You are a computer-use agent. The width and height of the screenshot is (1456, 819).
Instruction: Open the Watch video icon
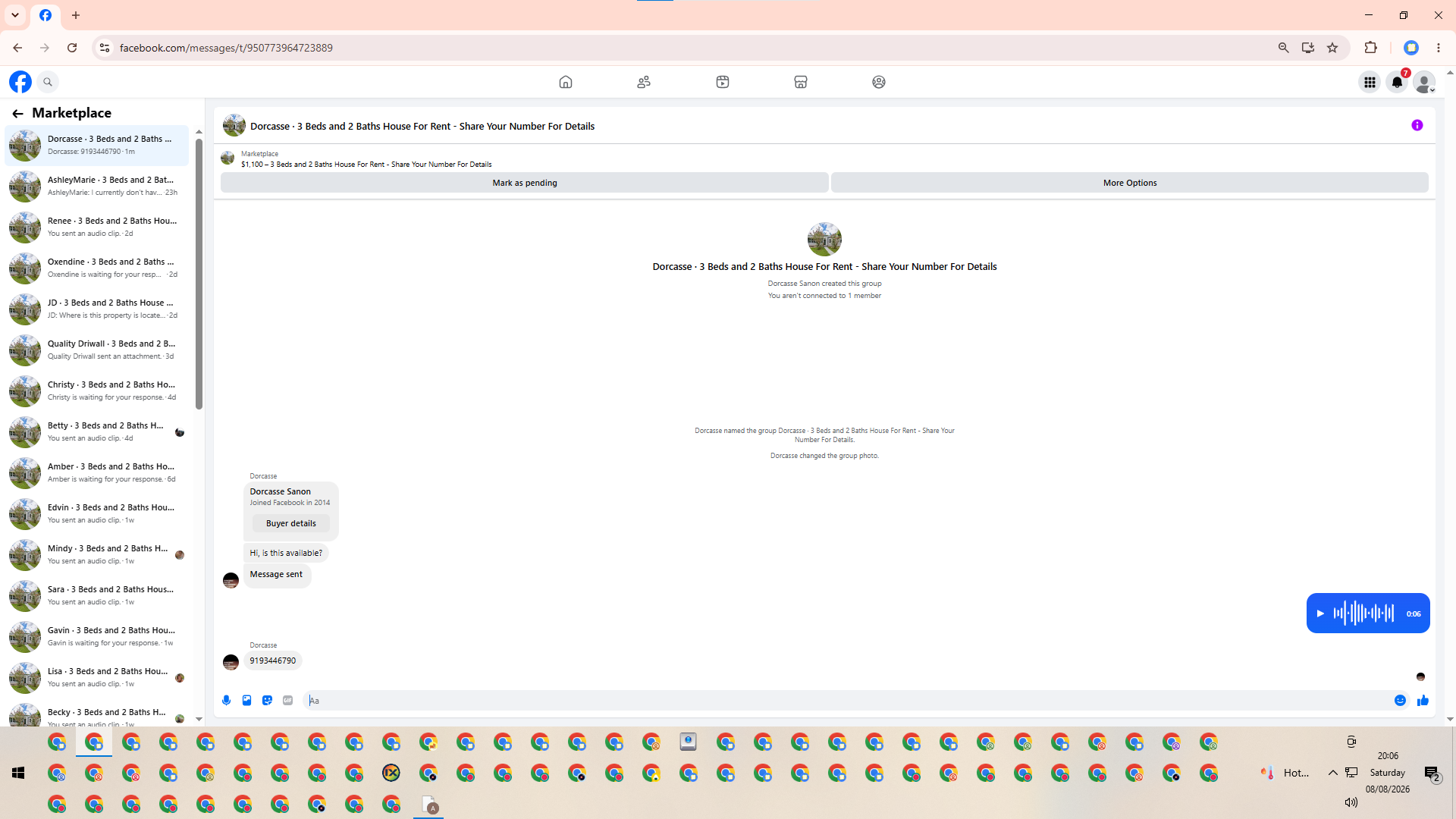(x=723, y=82)
